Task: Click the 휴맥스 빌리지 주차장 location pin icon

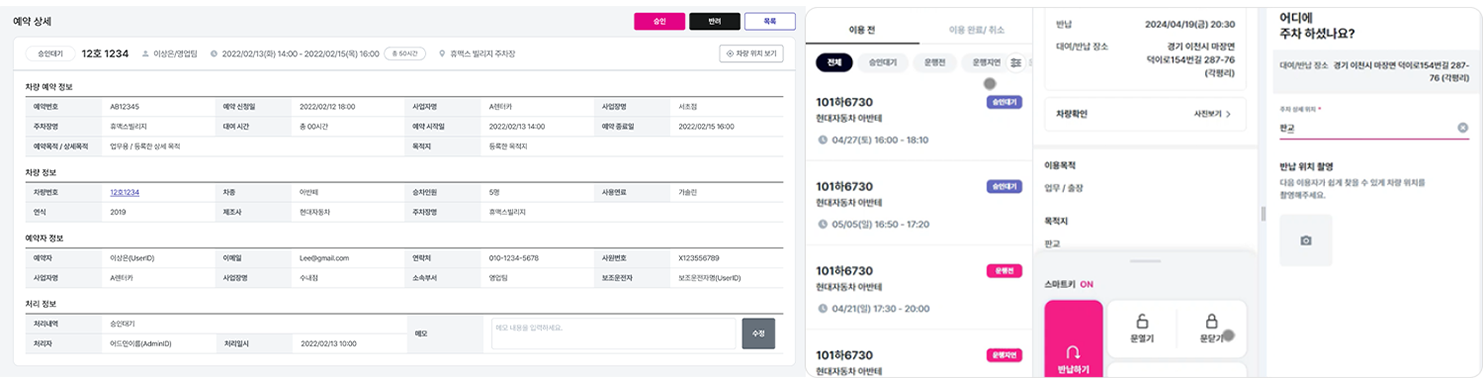Action: pos(442,54)
